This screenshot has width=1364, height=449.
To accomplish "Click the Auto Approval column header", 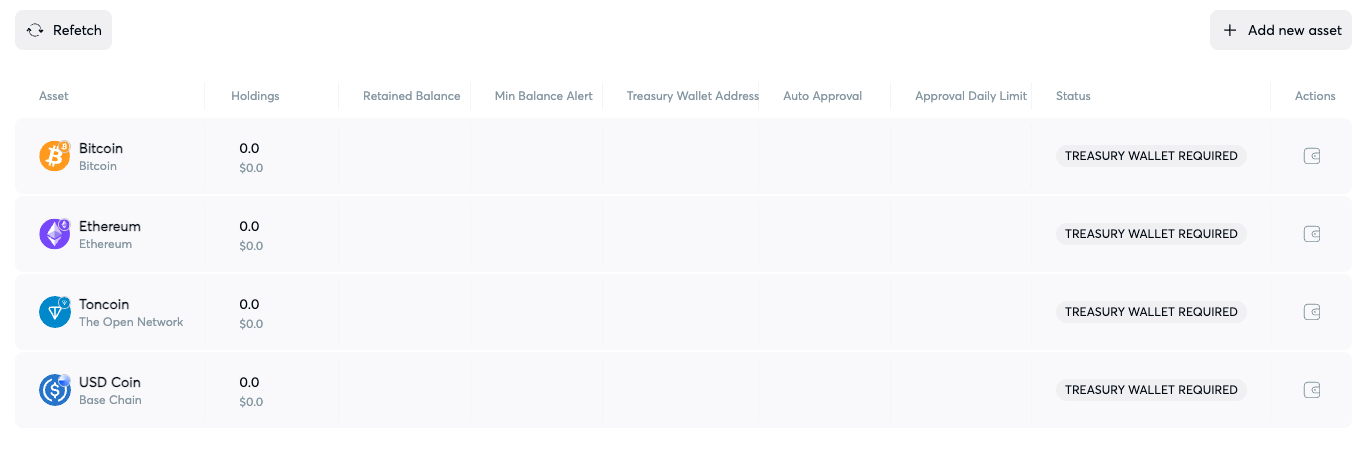I will pos(822,96).
